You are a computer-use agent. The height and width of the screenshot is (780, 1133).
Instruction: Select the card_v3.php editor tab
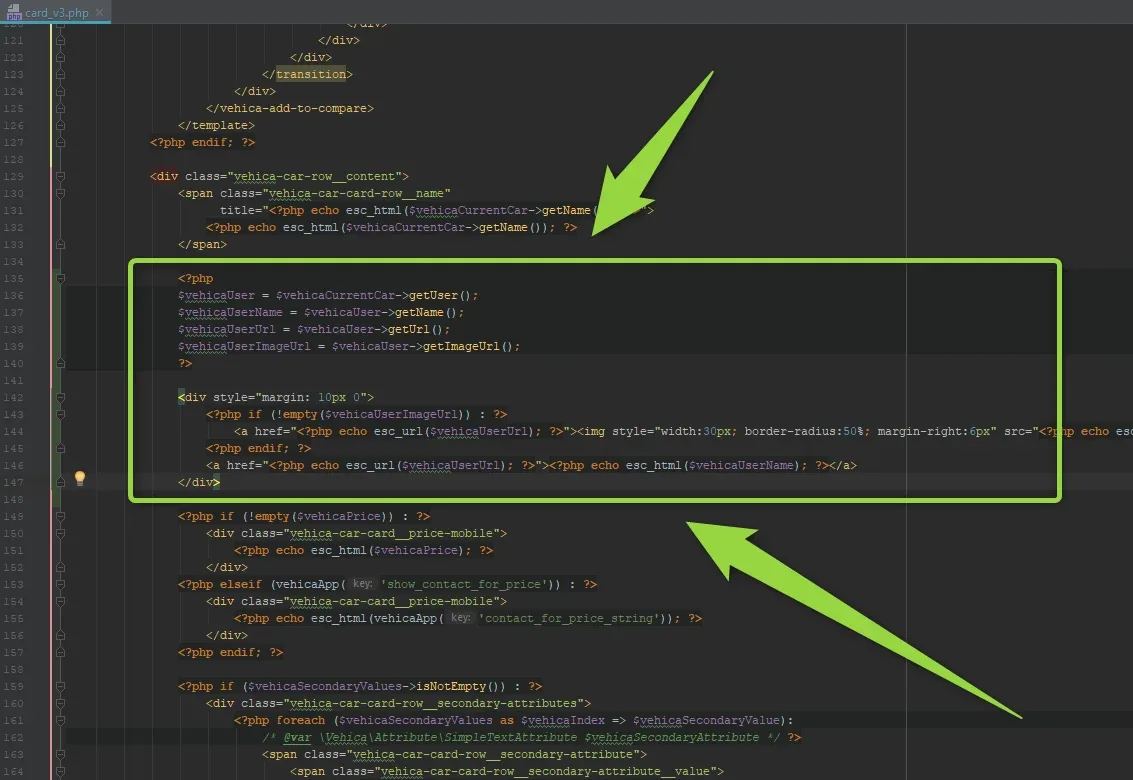[x=55, y=12]
